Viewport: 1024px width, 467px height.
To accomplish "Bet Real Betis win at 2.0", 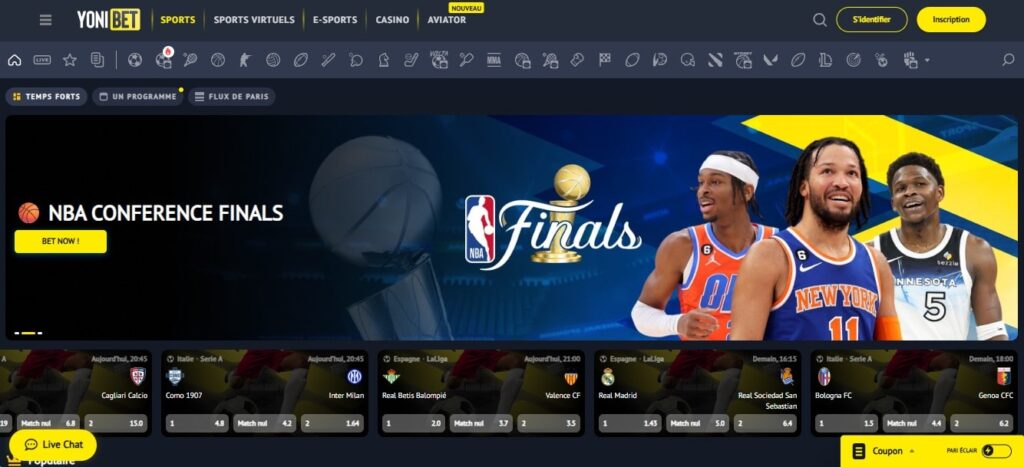I will click(x=413, y=423).
